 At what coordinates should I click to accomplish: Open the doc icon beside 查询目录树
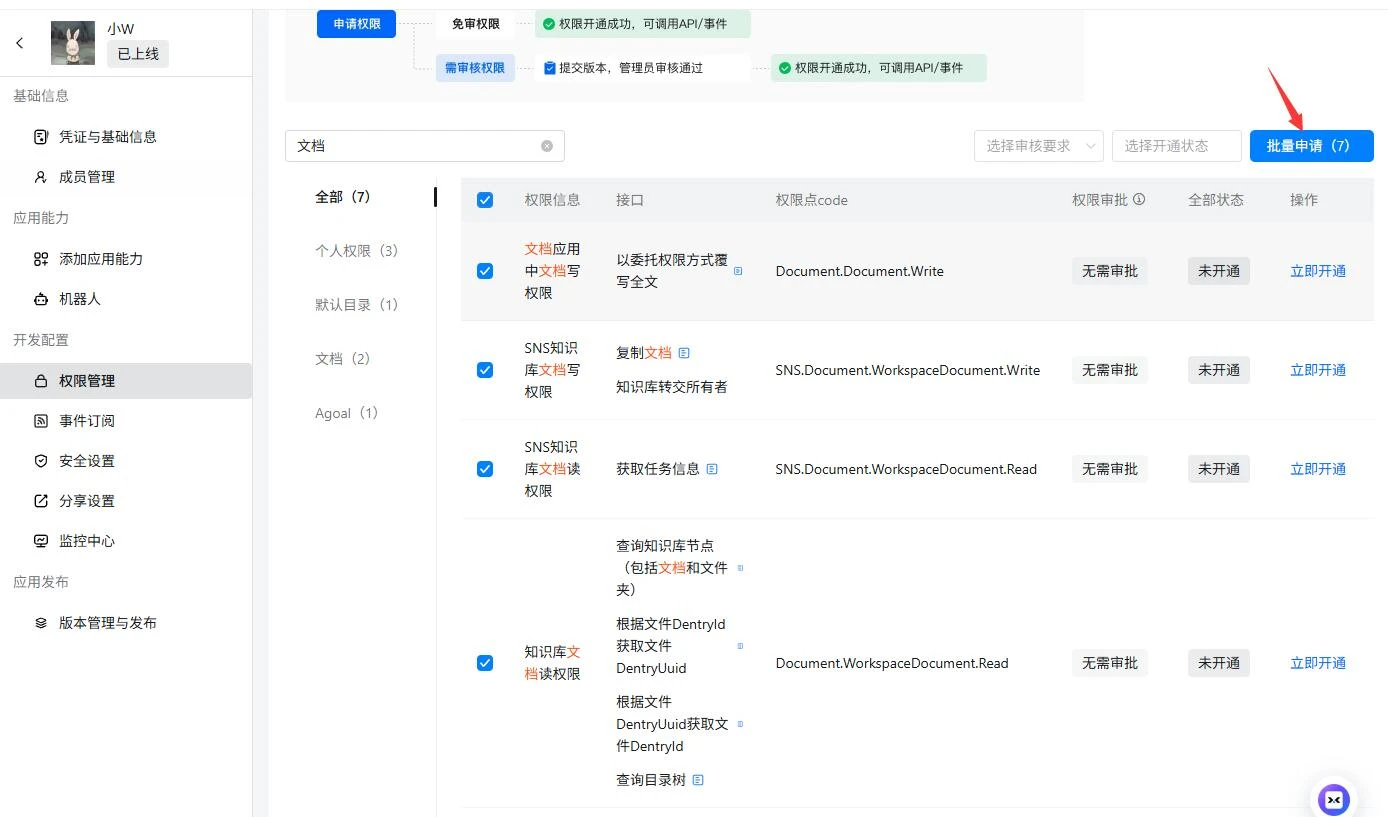point(698,780)
